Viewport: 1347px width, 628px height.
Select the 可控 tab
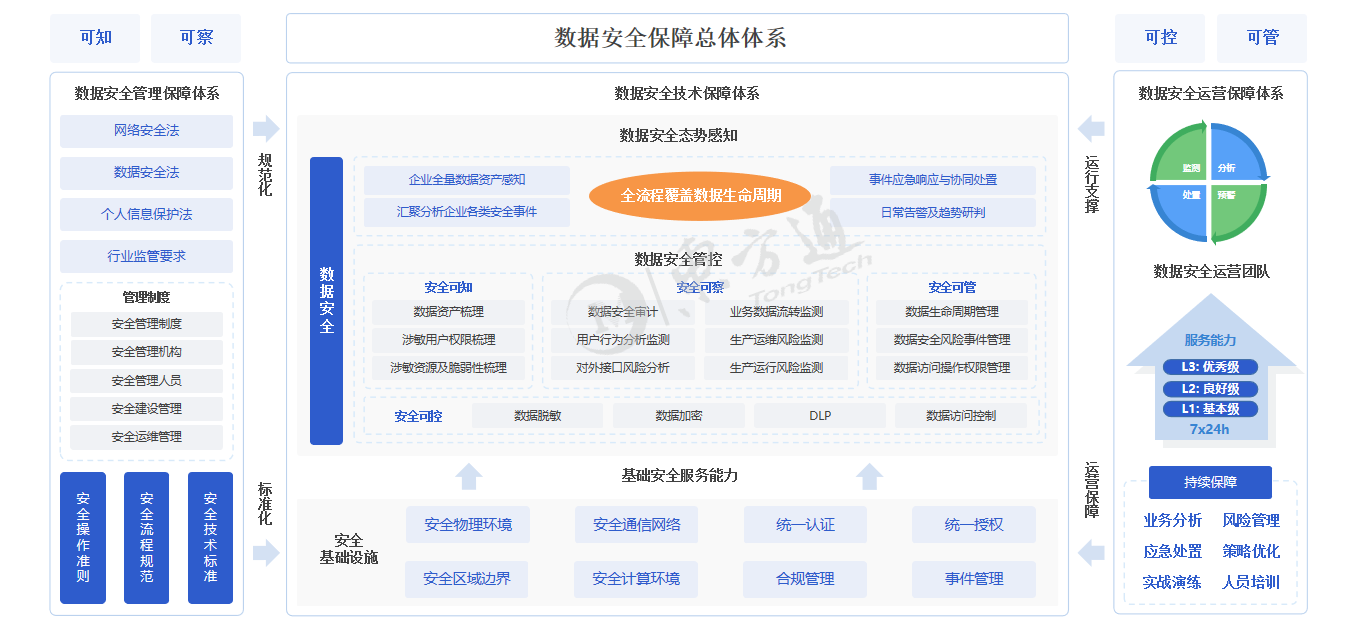[1160, 38]
